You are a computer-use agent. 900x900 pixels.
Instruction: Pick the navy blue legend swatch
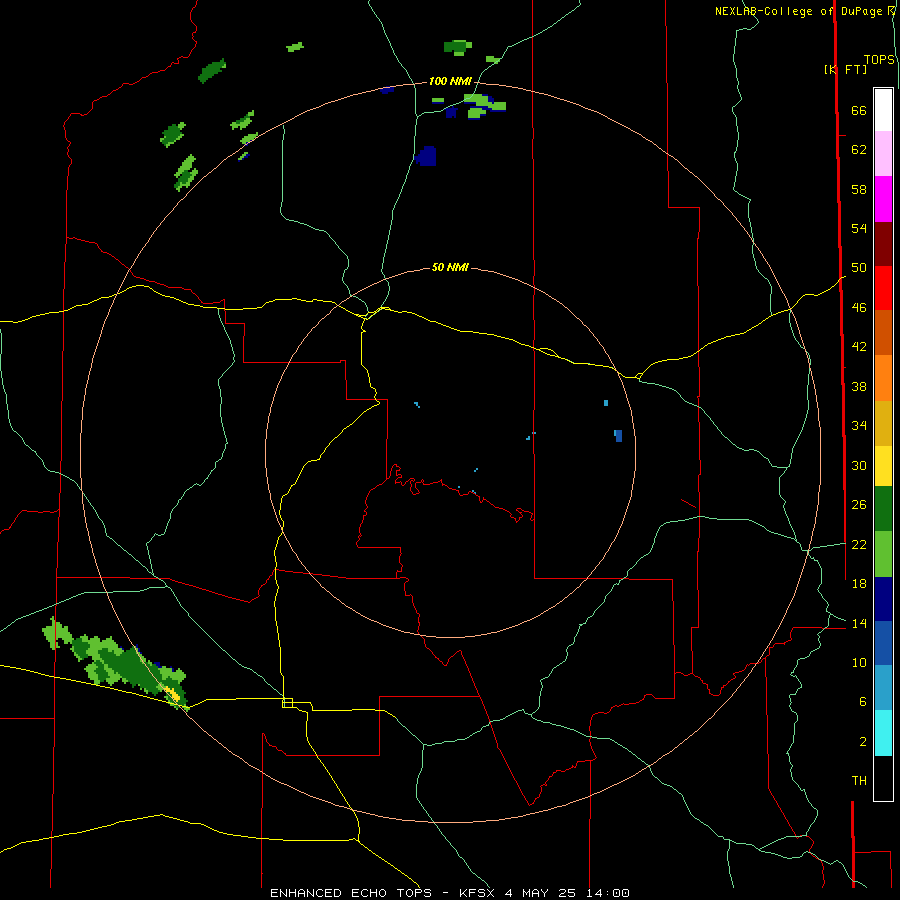[x=883, y=599]
